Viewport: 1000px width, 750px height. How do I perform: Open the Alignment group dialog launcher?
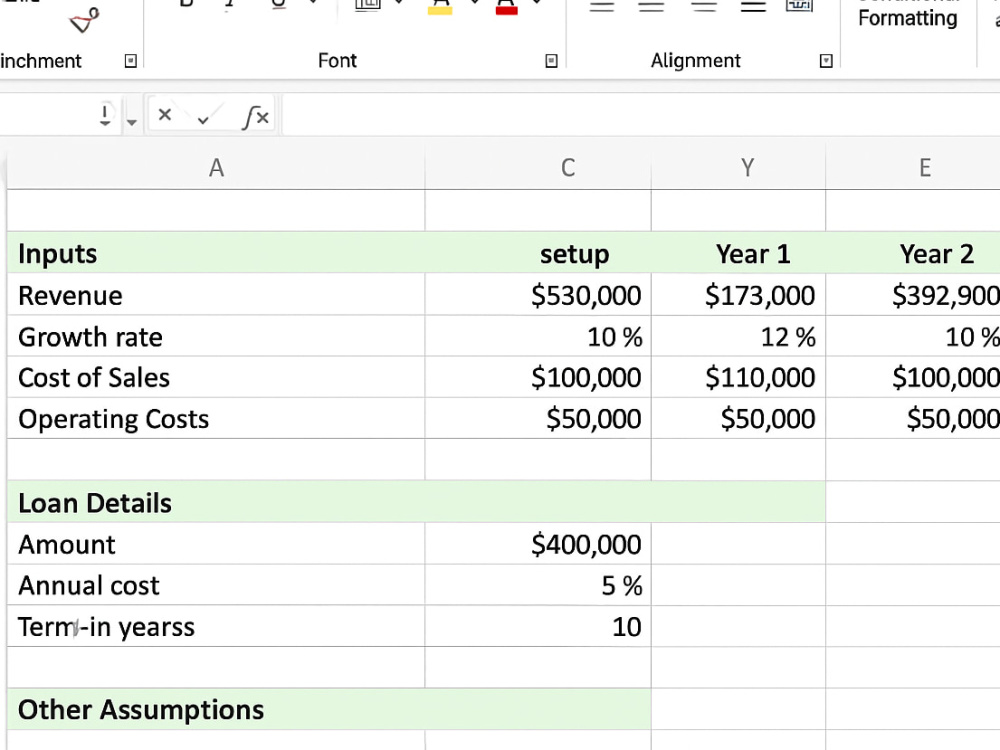point(826,61)
